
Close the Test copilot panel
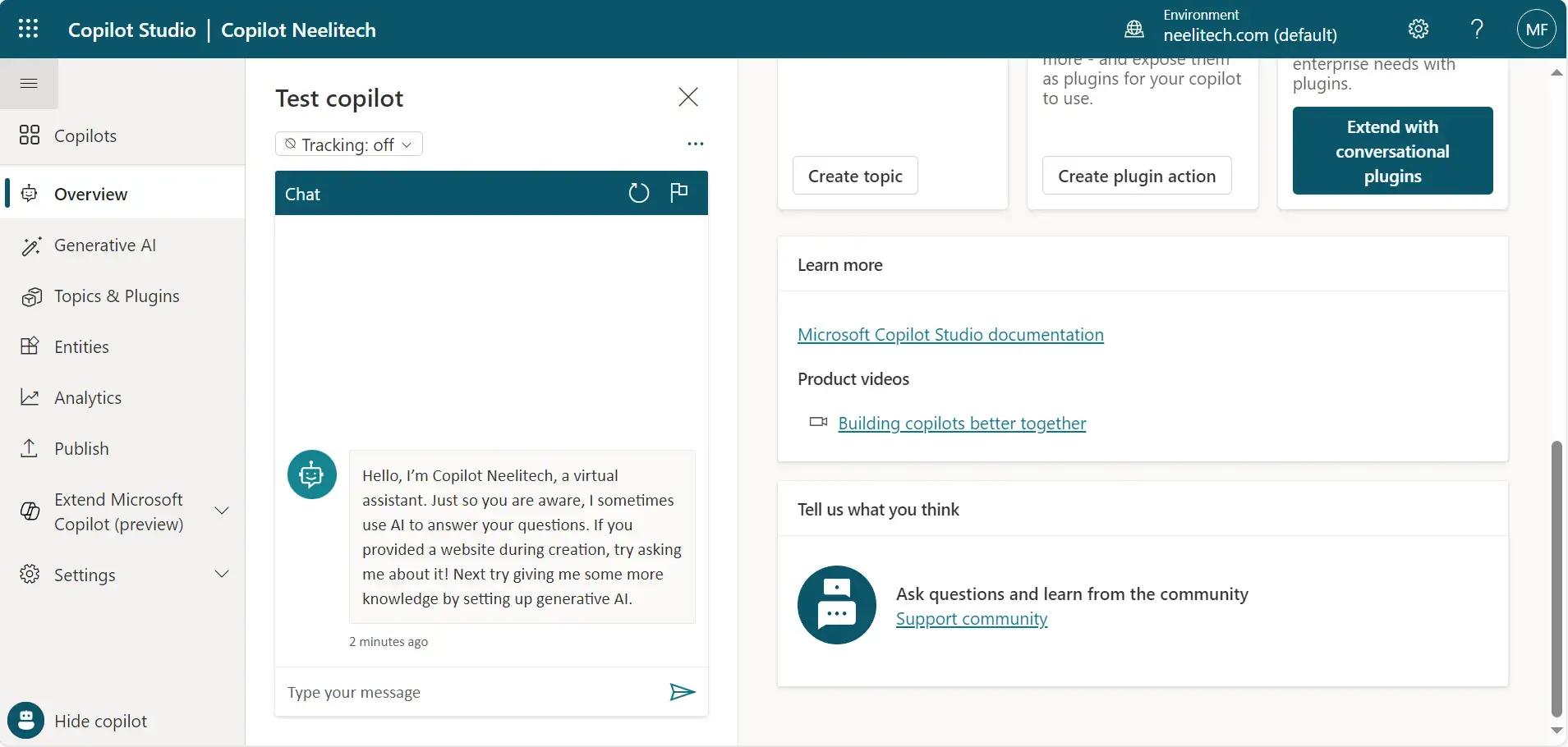point(688,97)
